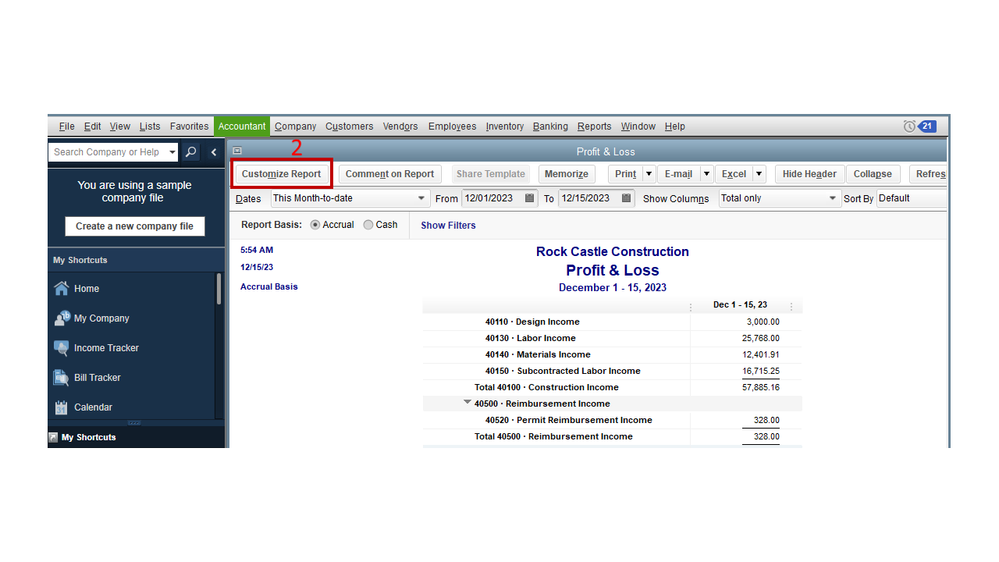Open the Vendors menu

[400, 126]
